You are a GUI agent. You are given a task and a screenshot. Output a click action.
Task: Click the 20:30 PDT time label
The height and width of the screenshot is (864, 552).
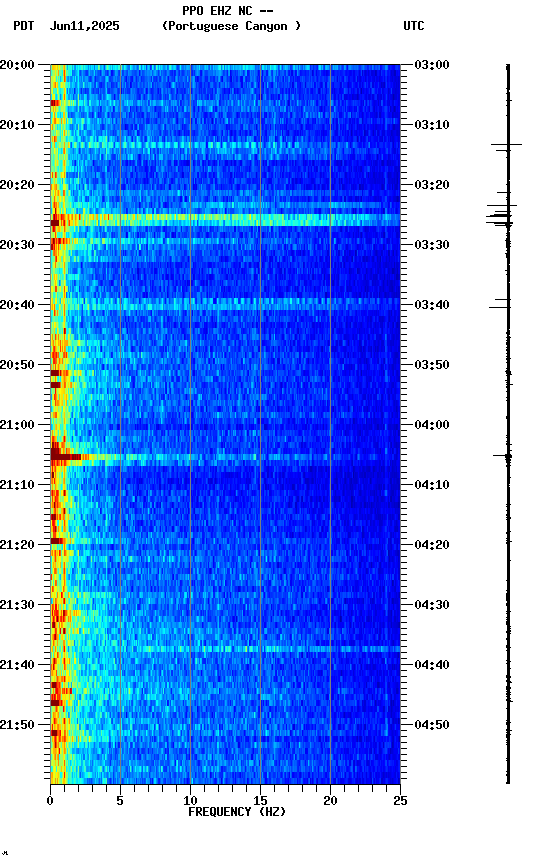pos(17,245)
